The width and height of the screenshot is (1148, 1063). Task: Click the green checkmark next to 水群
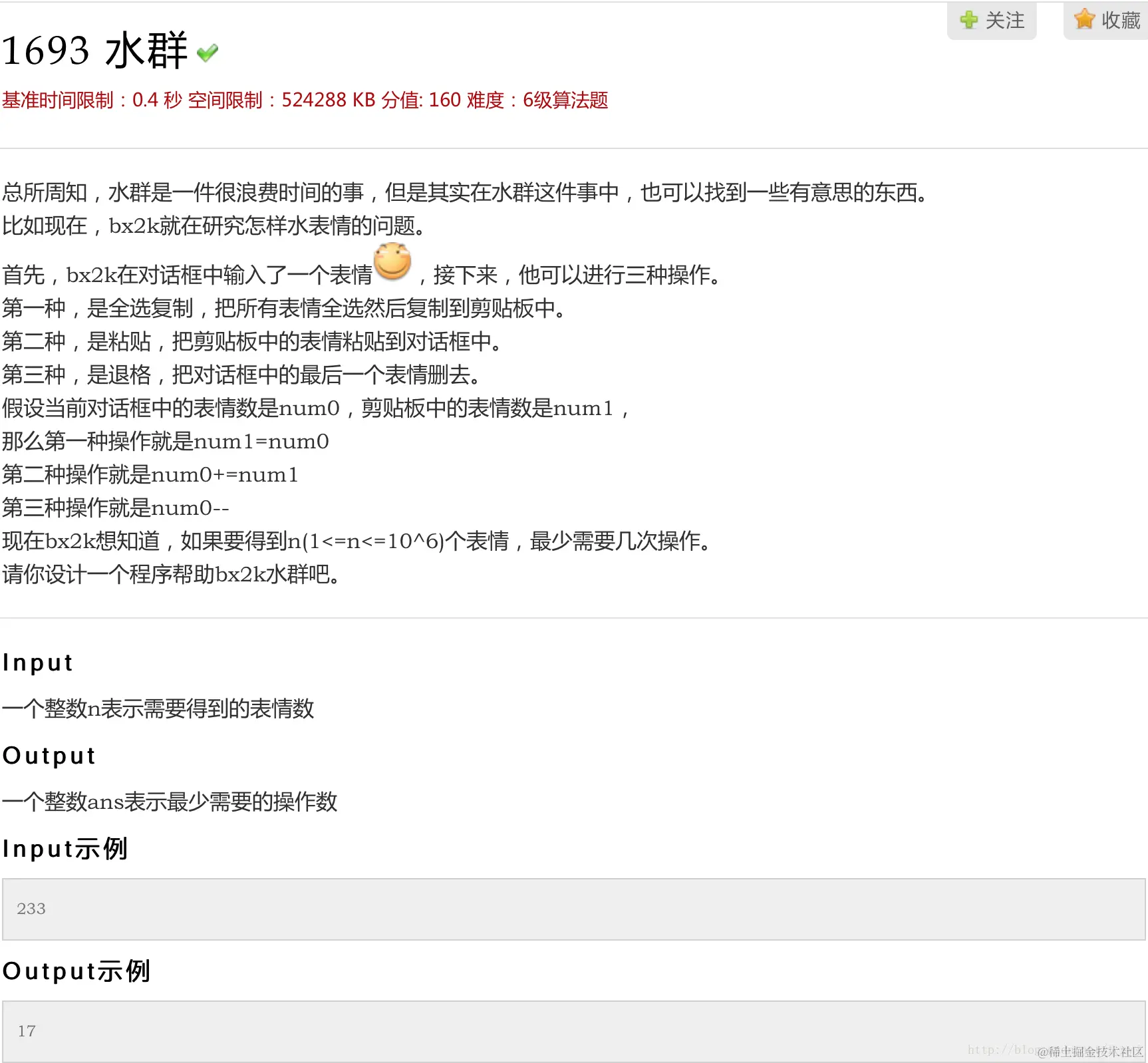coord(208,53)
